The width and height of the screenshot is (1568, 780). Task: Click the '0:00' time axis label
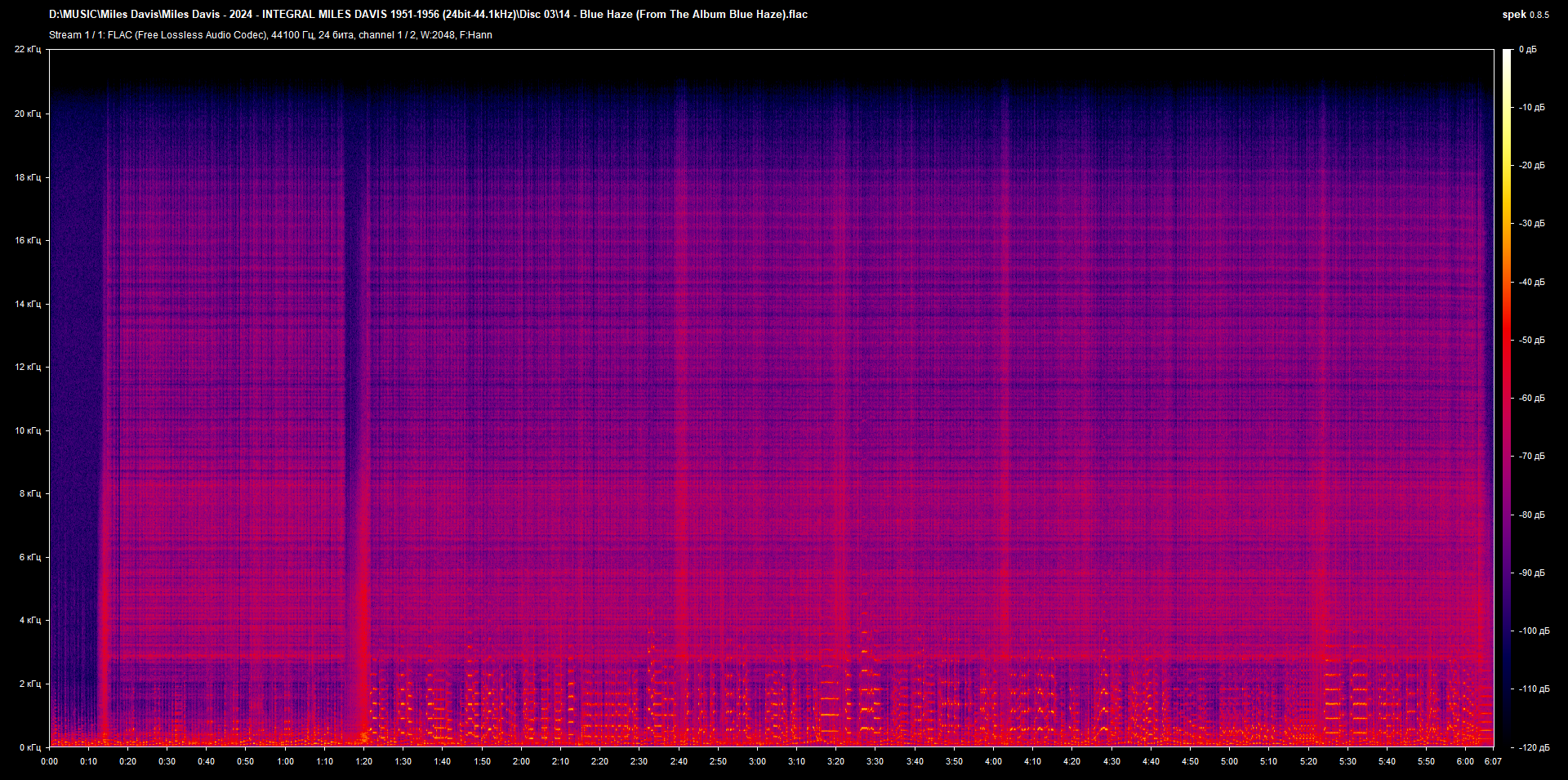coord(49,761)
